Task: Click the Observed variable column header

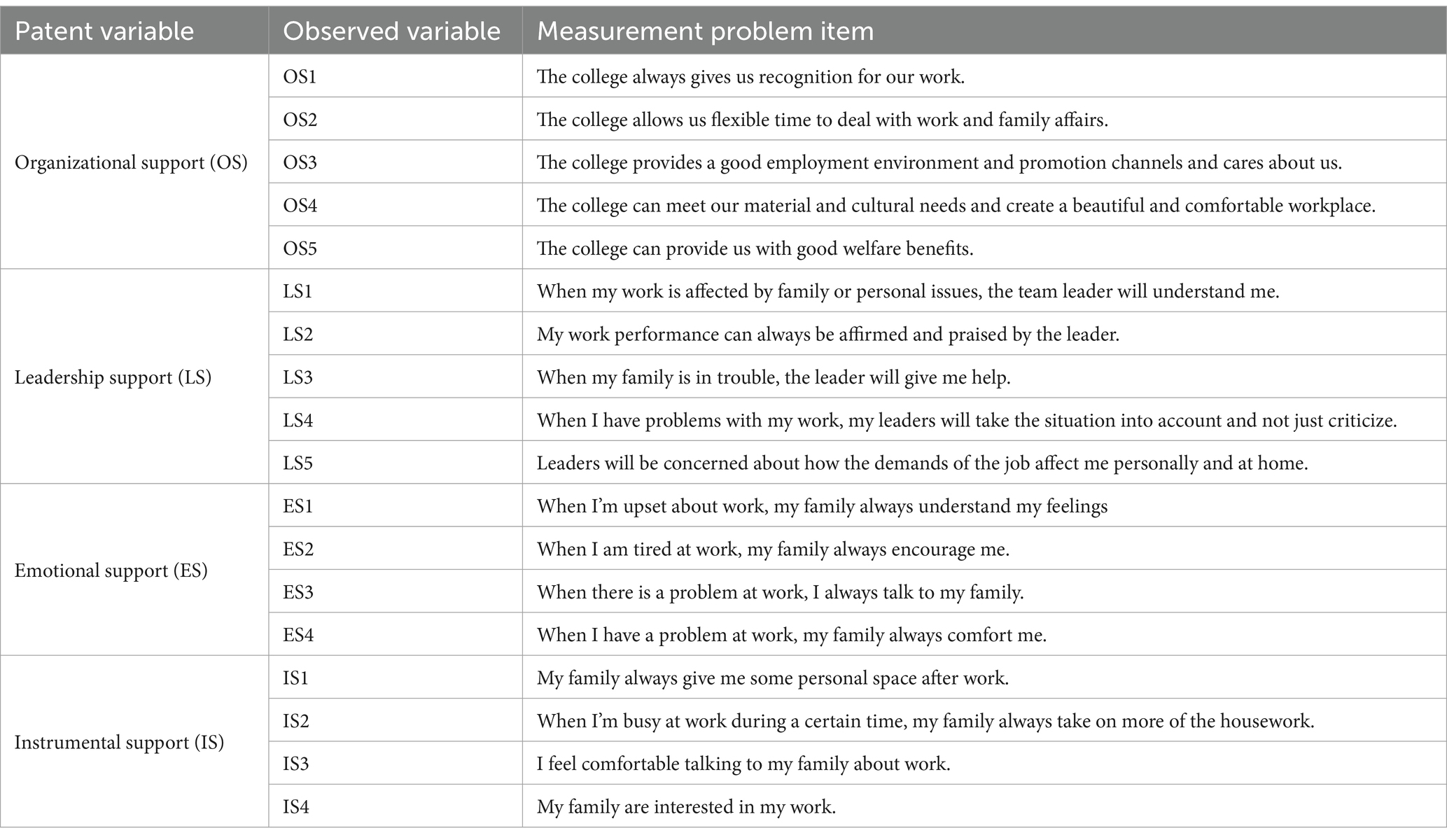Action: pyautogui.click(x=396, y=31)
